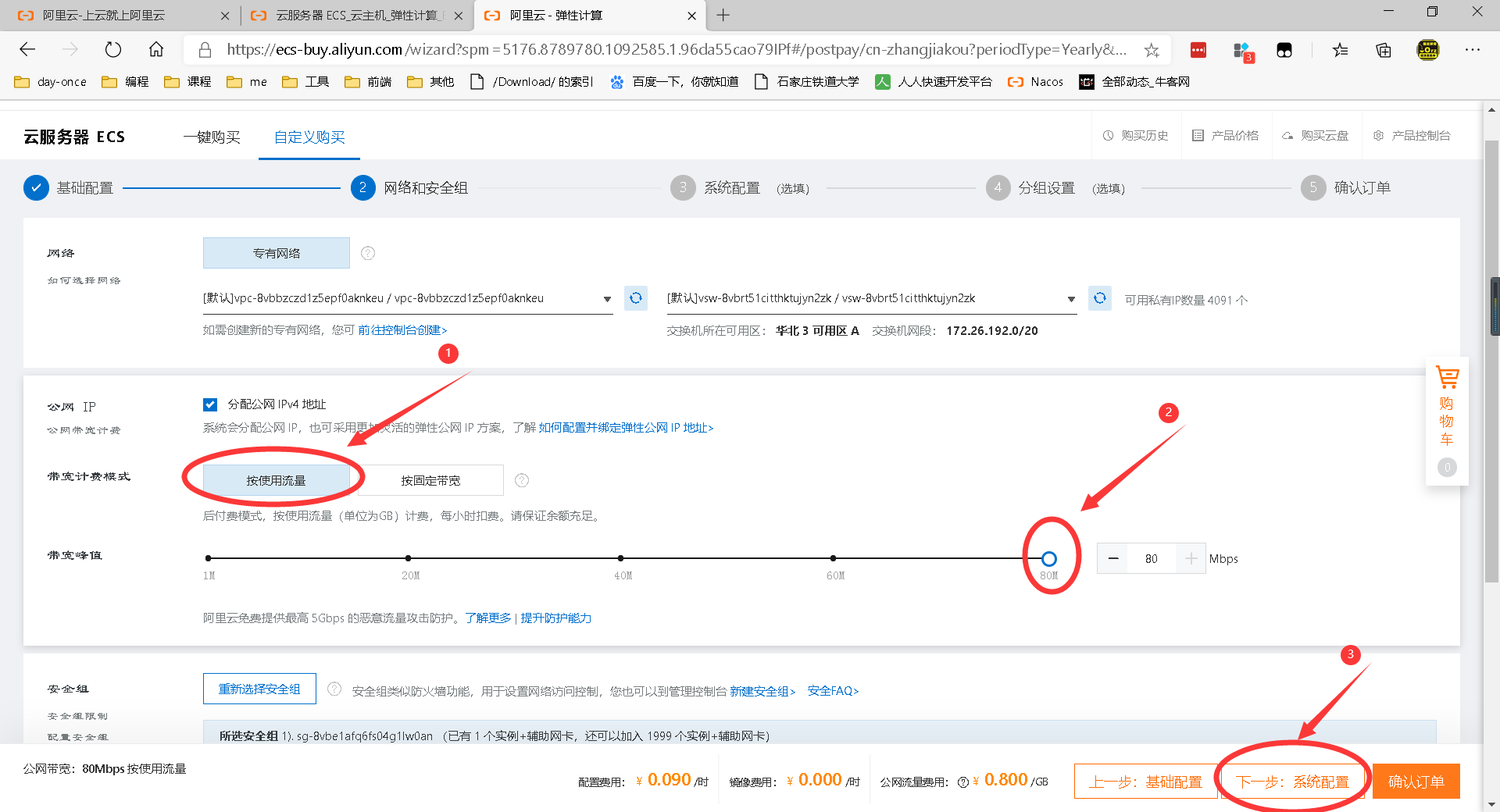Select 按使用流量 billing mode
The width and height of the screenshot is (1500, 812).
(x=276, y=480)
